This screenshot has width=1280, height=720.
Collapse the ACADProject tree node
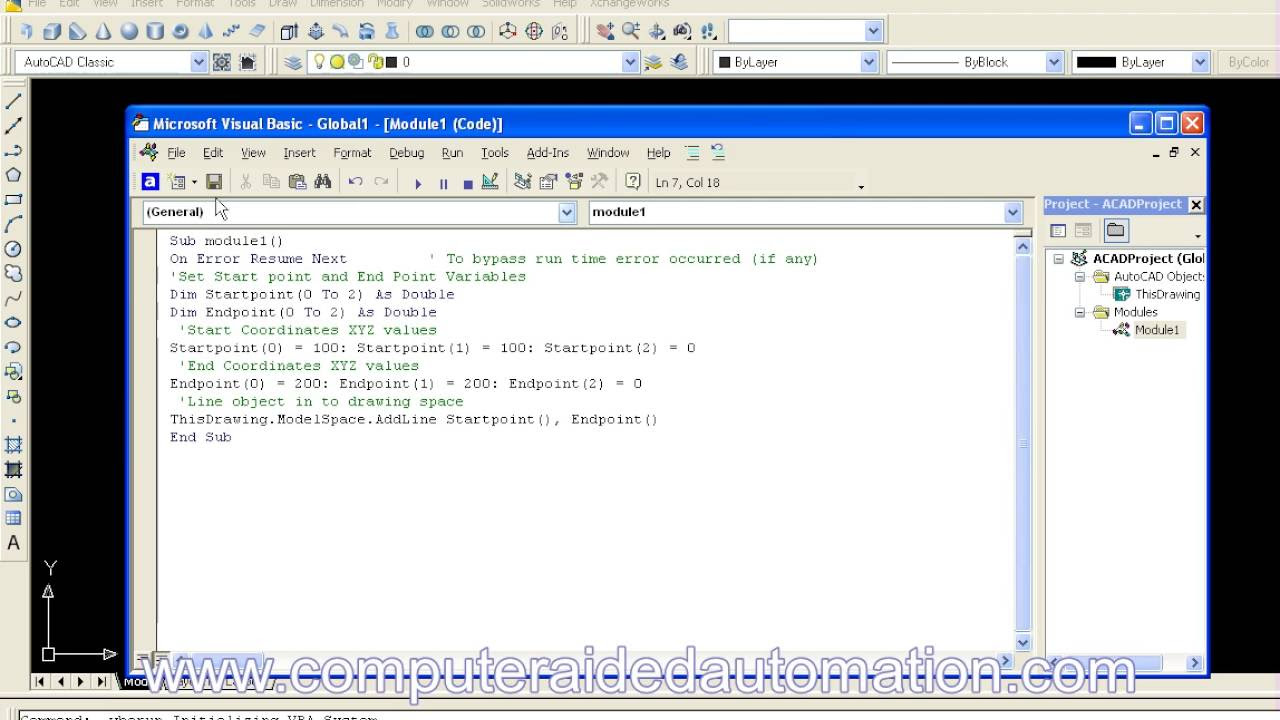[x=1058, y=259]
